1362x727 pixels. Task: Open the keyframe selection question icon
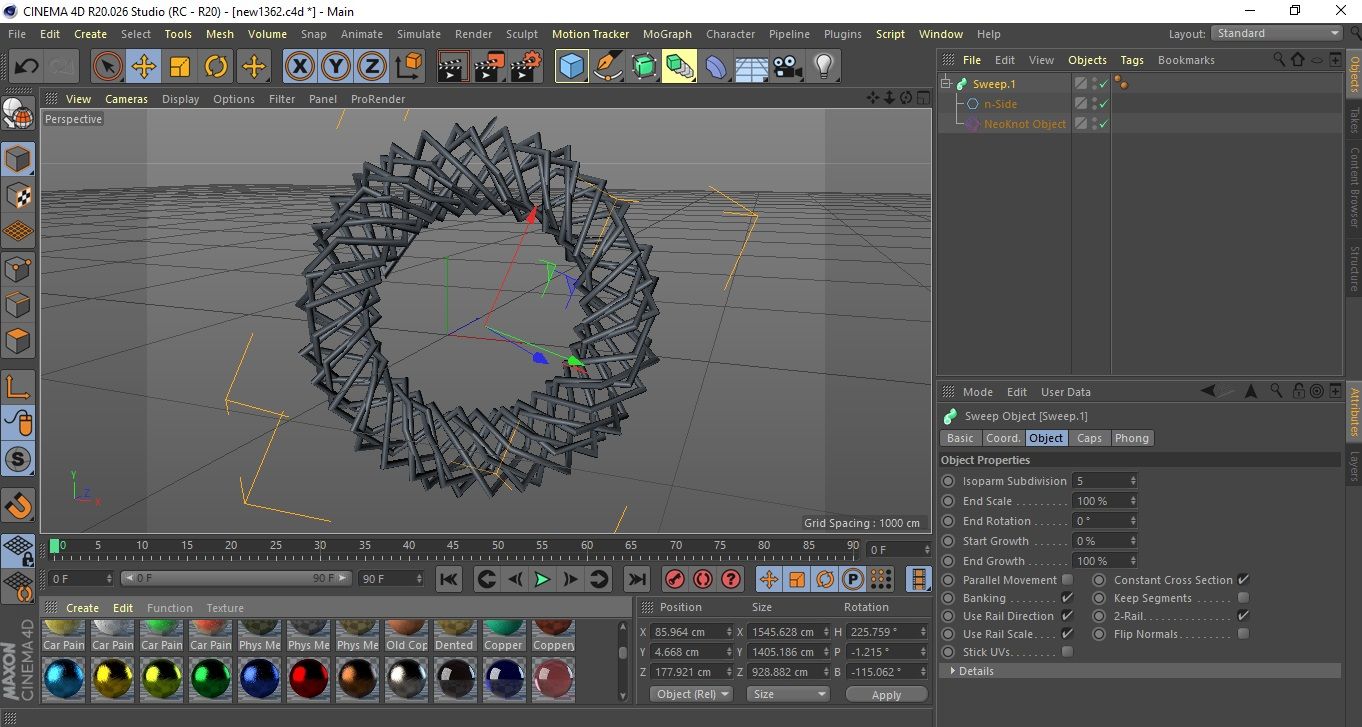point(731,579)
